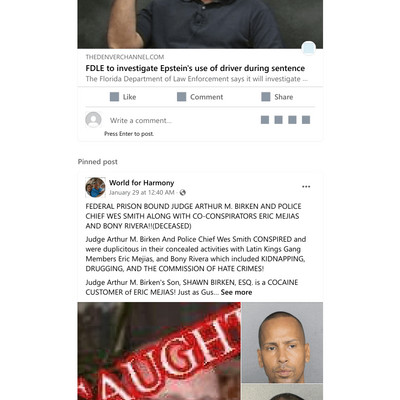This screenshot has width=400, height=400.
Task: Open the mugshot photo in pinned post
Action: [x=282, y=342]
